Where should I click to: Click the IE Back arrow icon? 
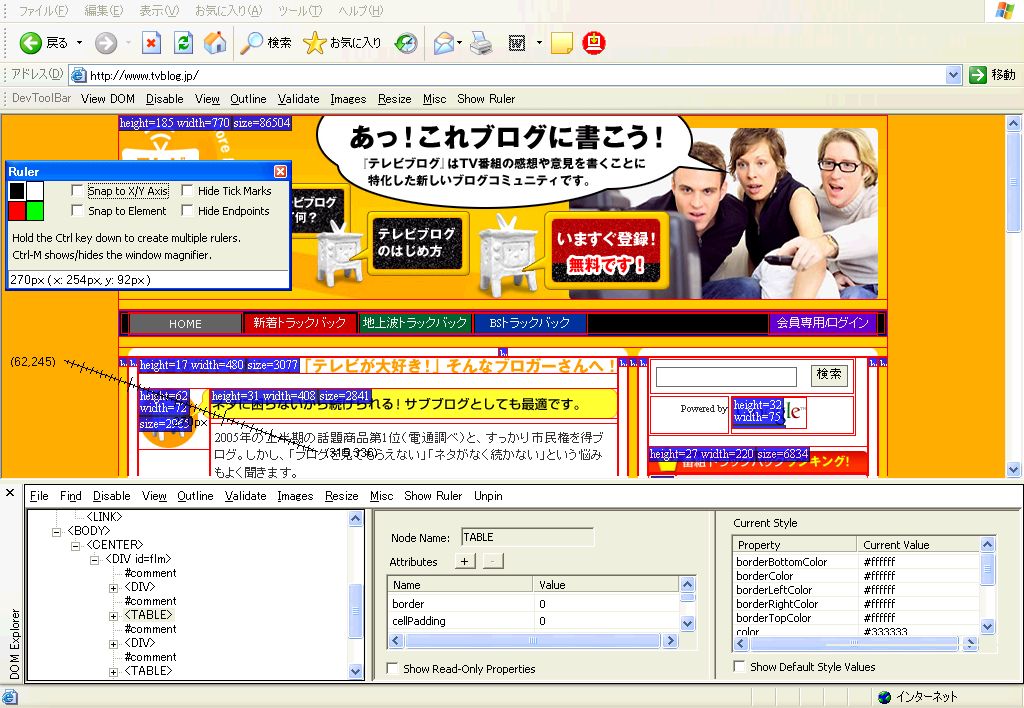(x=30, y=43)
